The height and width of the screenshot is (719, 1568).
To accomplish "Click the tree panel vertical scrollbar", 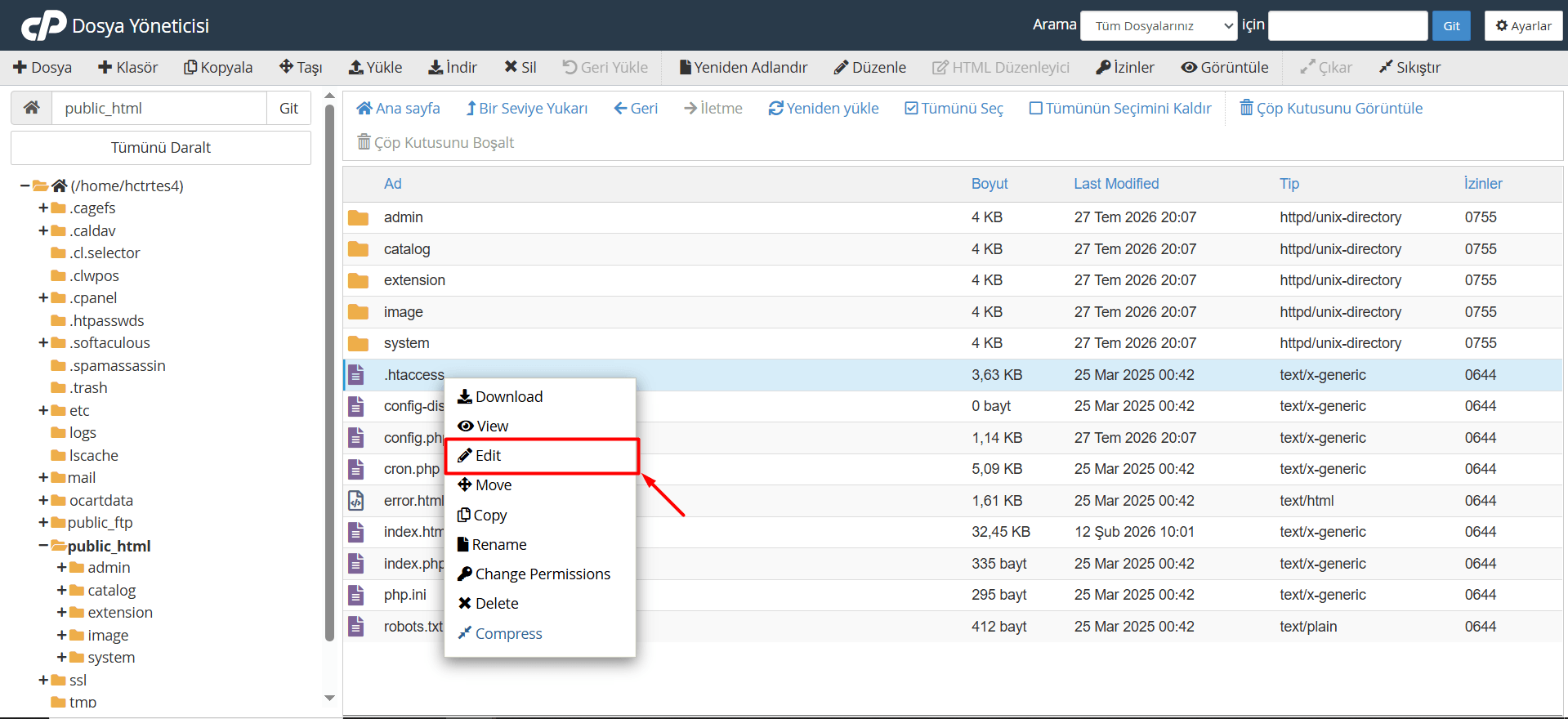I will pyautogui.click(x=329, y=372).
